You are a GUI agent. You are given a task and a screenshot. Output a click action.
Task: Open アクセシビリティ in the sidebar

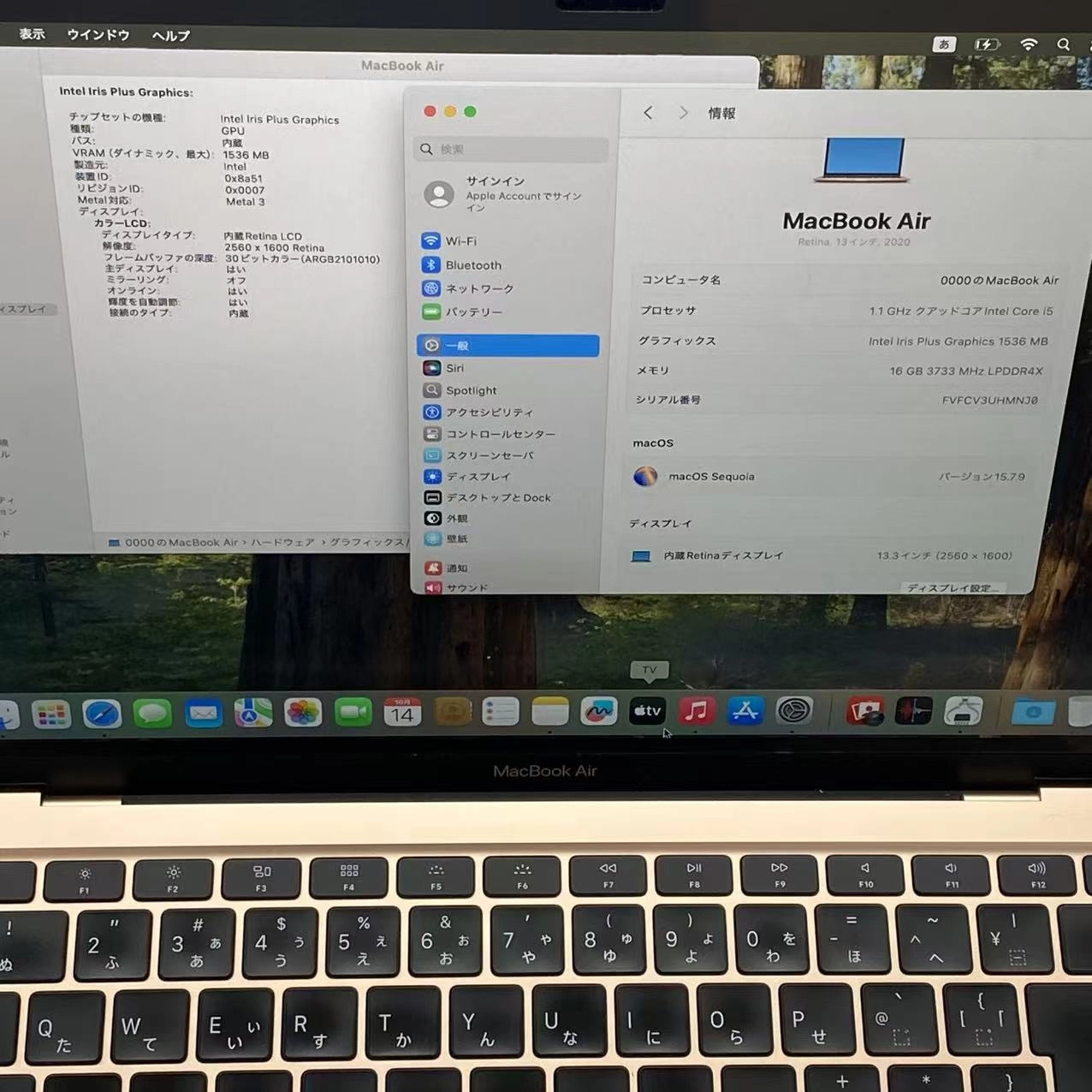[510, 412]
